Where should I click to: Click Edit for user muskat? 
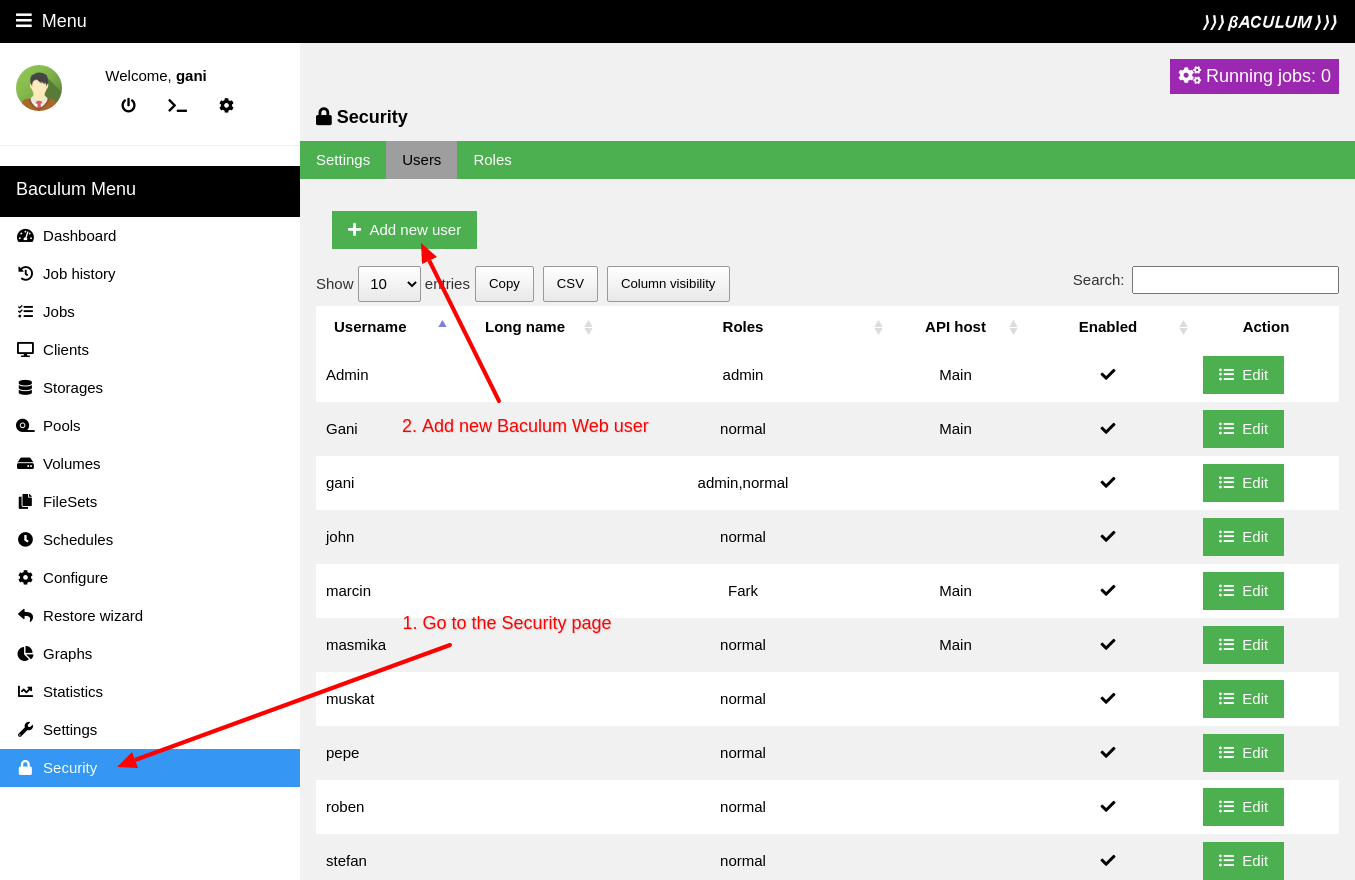click(x=1243, y=699)
